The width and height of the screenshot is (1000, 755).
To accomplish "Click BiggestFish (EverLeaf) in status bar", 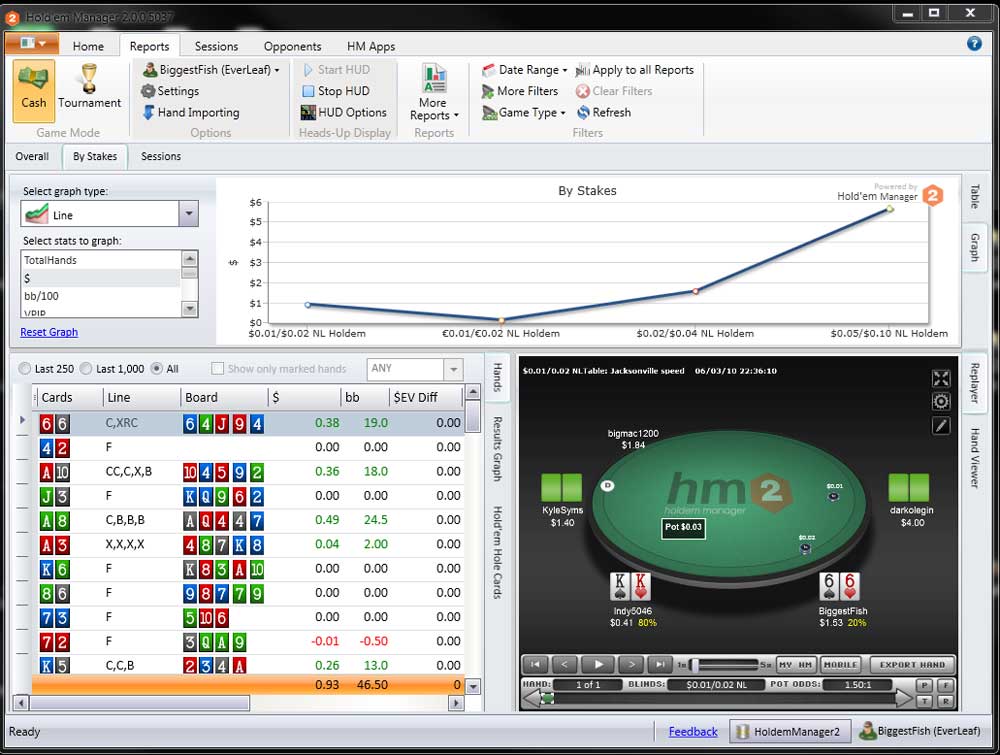I will [920, 731].
